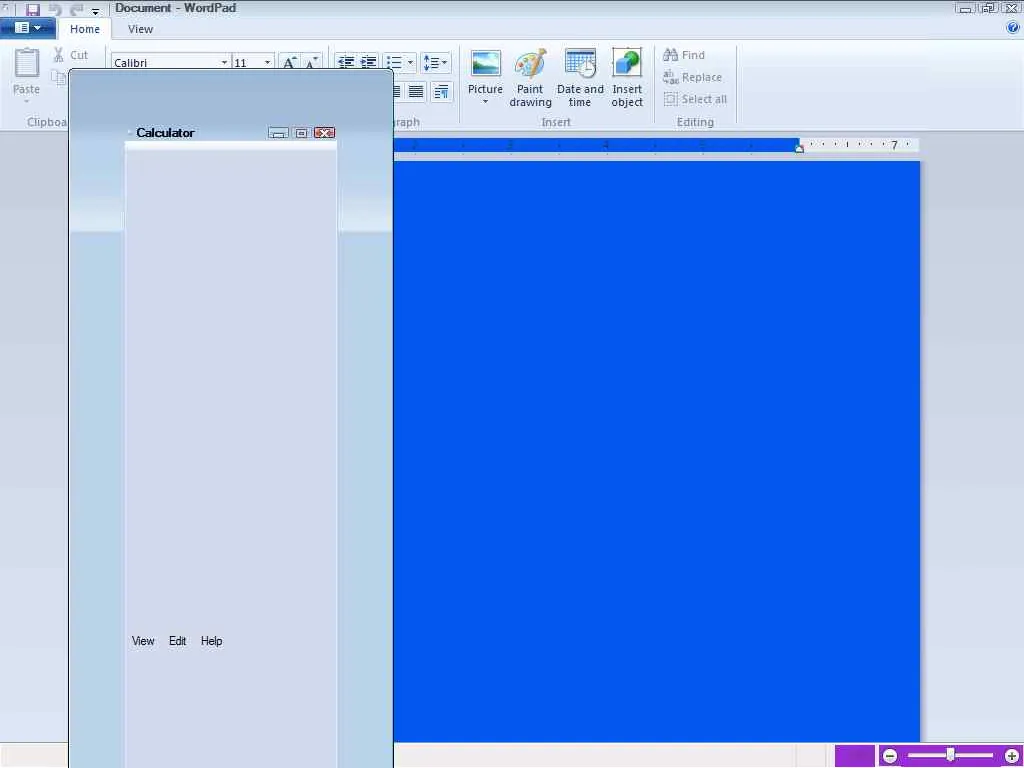
Task: Click the Calculator title bar text
Action: [x=165, y=133]
